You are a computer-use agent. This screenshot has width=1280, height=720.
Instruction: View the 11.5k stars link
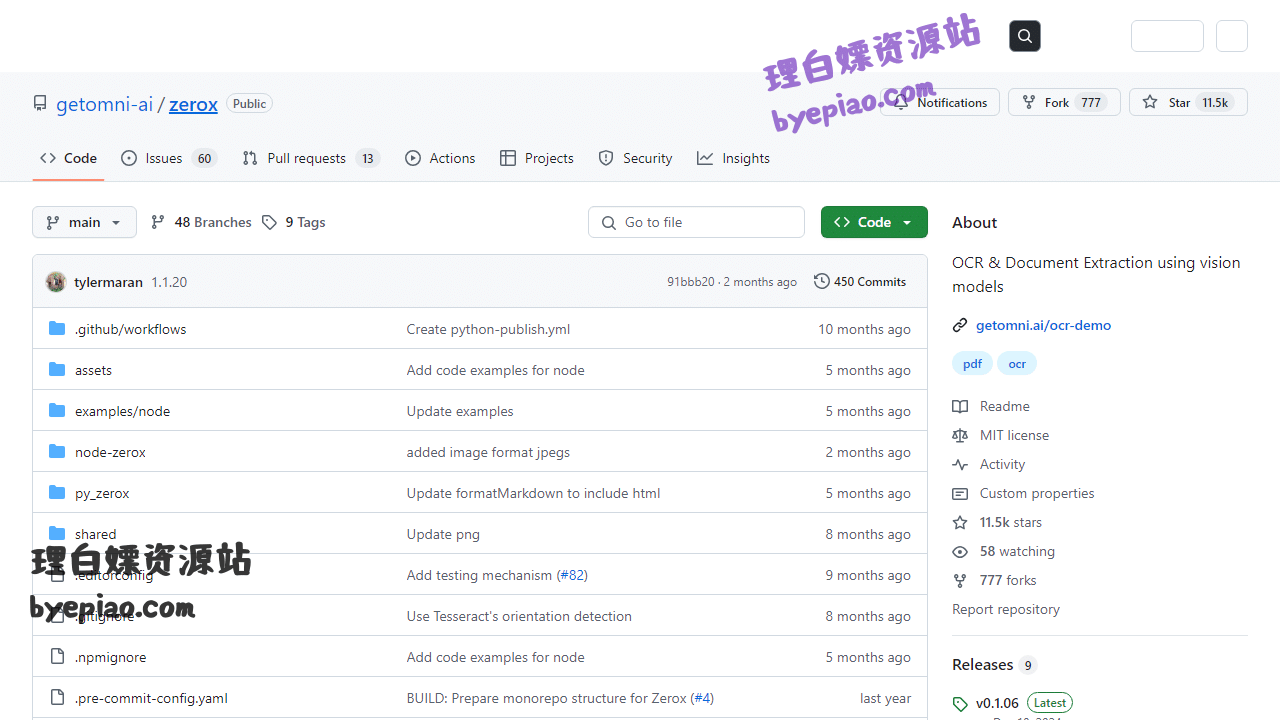tap(997, 522)
